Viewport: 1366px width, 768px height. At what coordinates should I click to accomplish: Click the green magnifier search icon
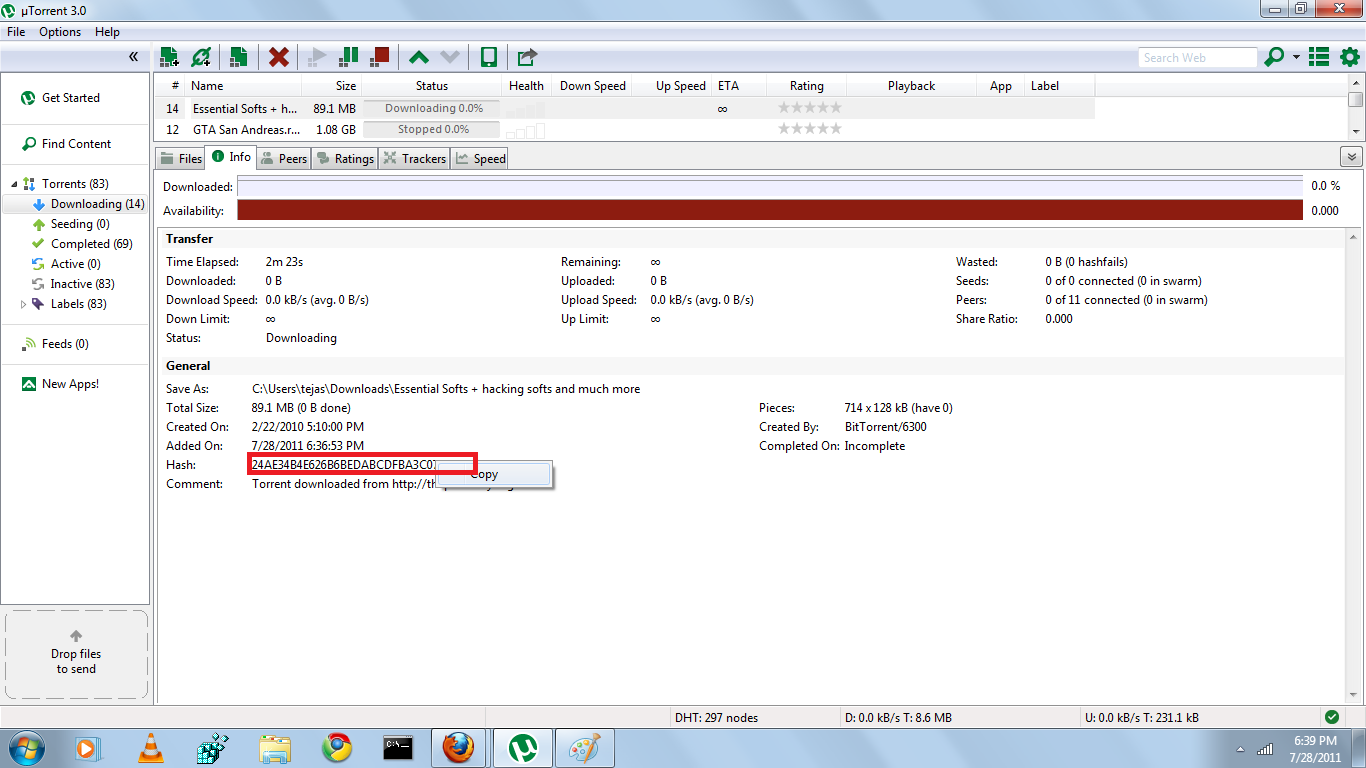1274,57
